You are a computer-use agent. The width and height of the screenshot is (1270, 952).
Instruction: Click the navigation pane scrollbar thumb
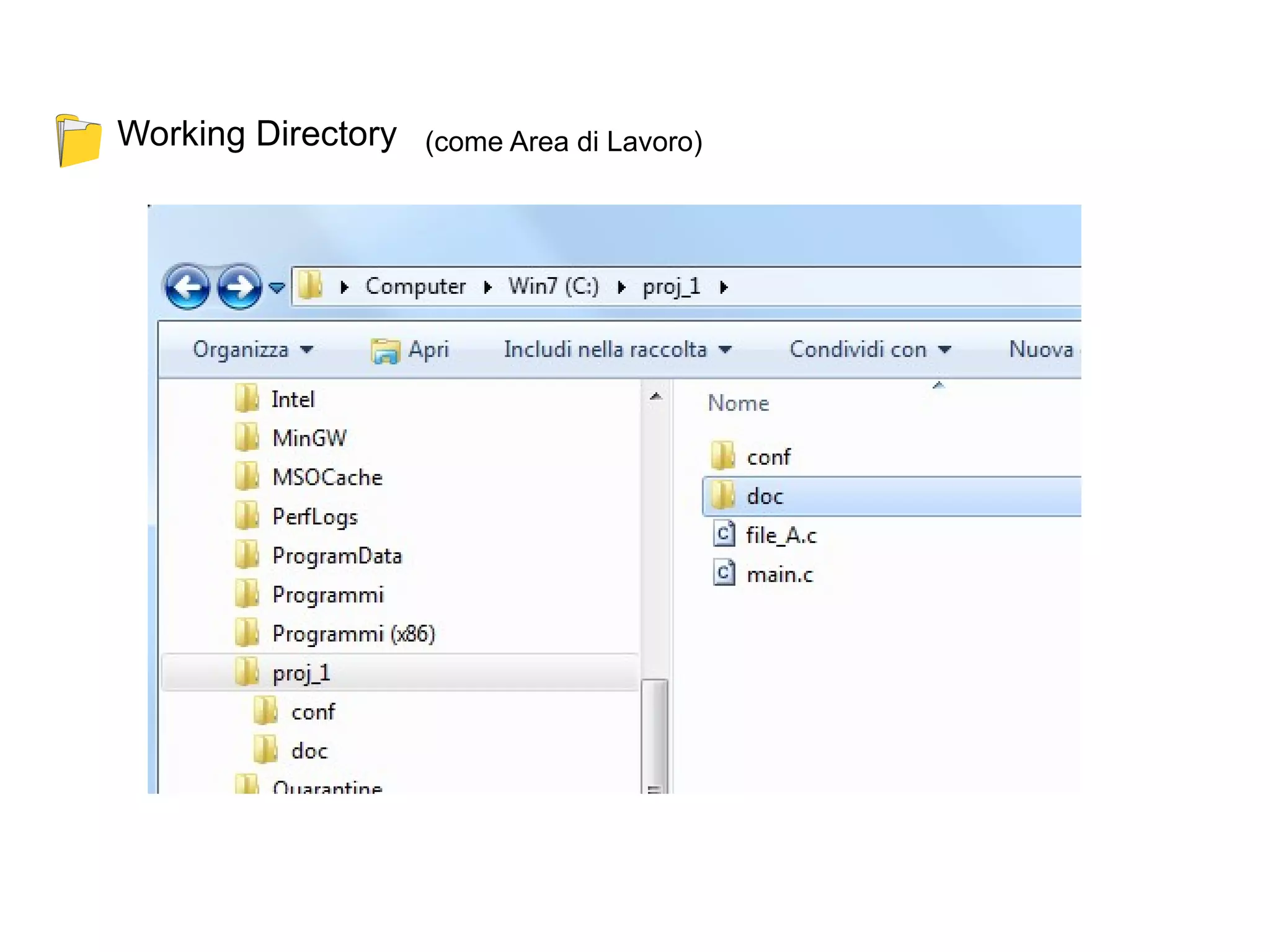[655, 736]
